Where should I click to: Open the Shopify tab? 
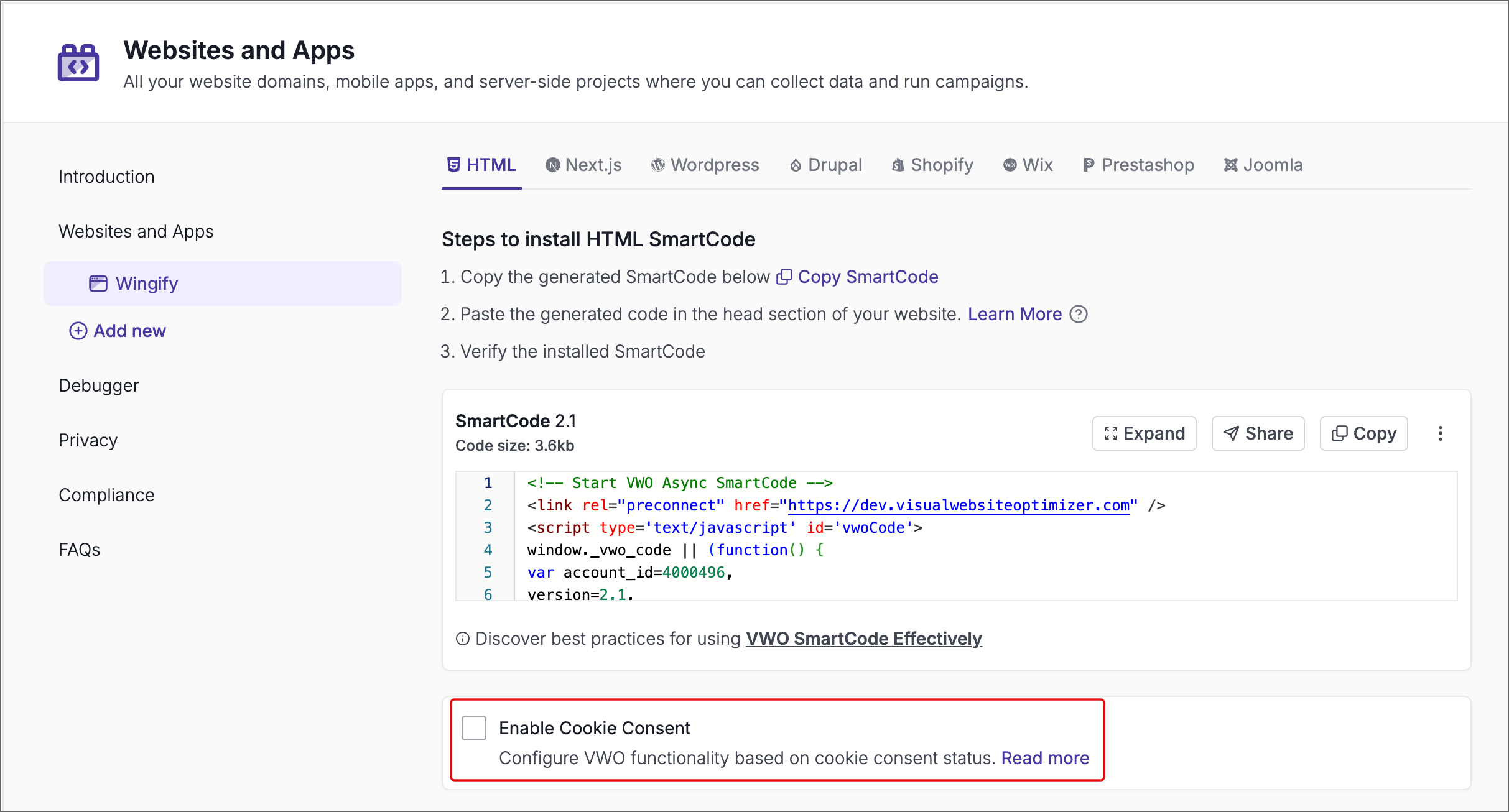pyautogui.click(x=932, y=165)
